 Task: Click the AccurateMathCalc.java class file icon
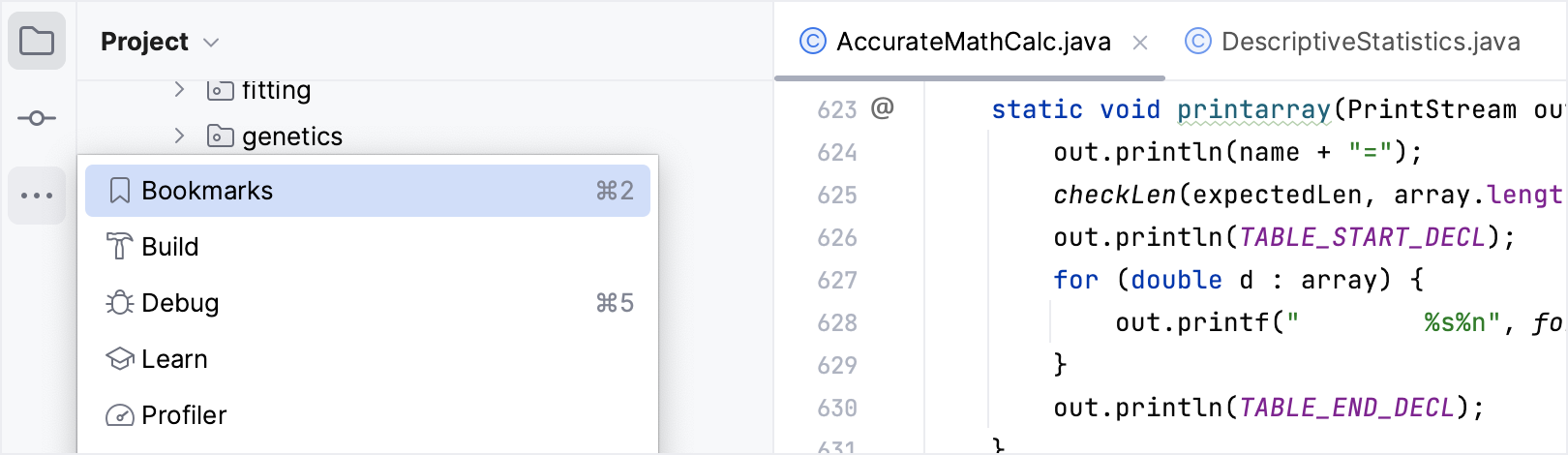(x=813, y=42)
